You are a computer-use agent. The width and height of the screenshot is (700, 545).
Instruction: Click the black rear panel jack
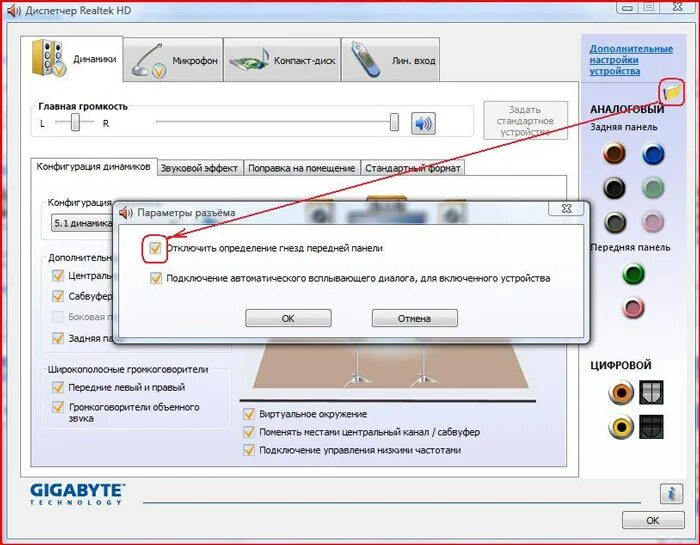pos(614,188)
